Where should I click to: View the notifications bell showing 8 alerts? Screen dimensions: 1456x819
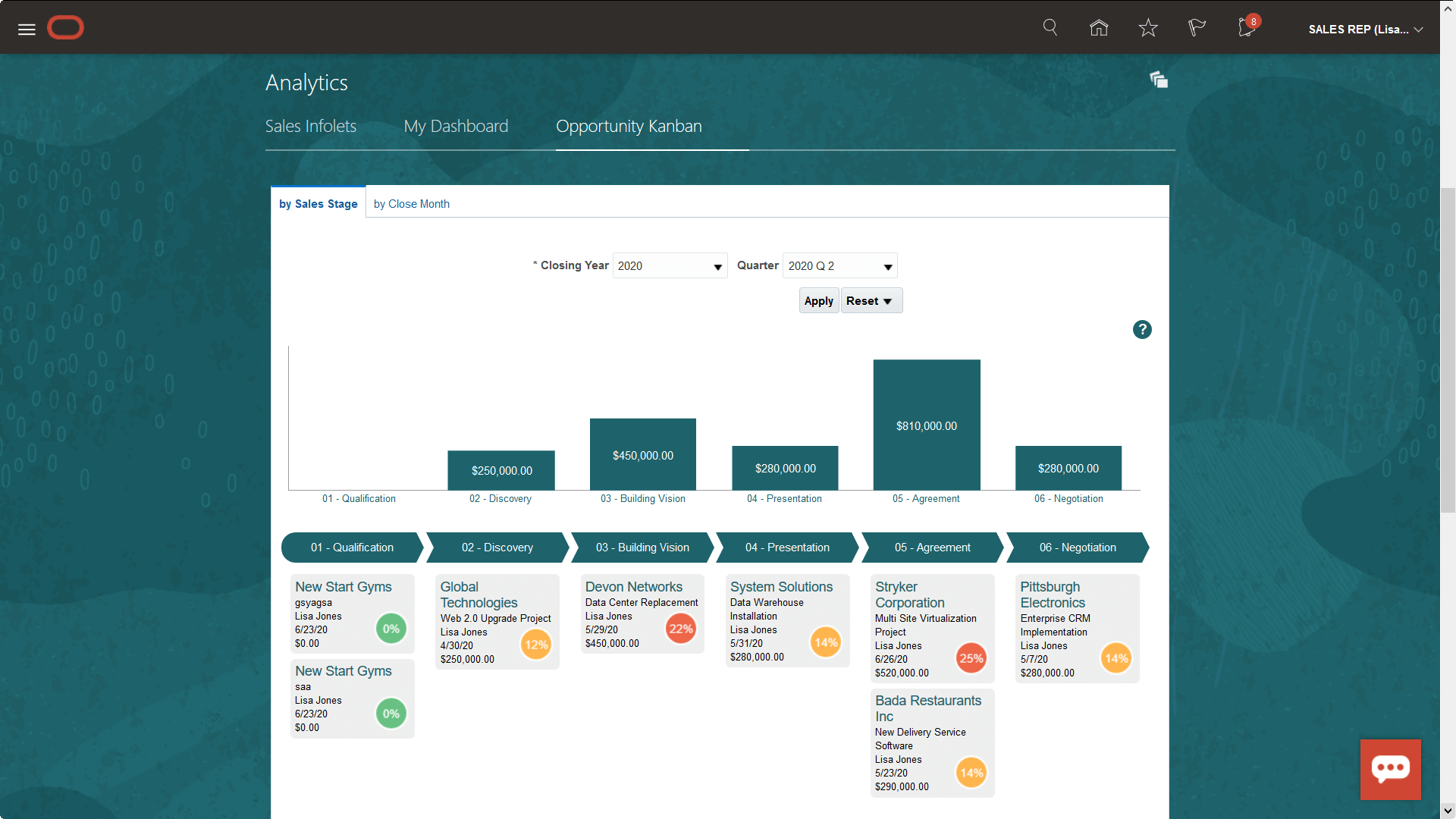pyautogui.click(x=1244, y=29)
